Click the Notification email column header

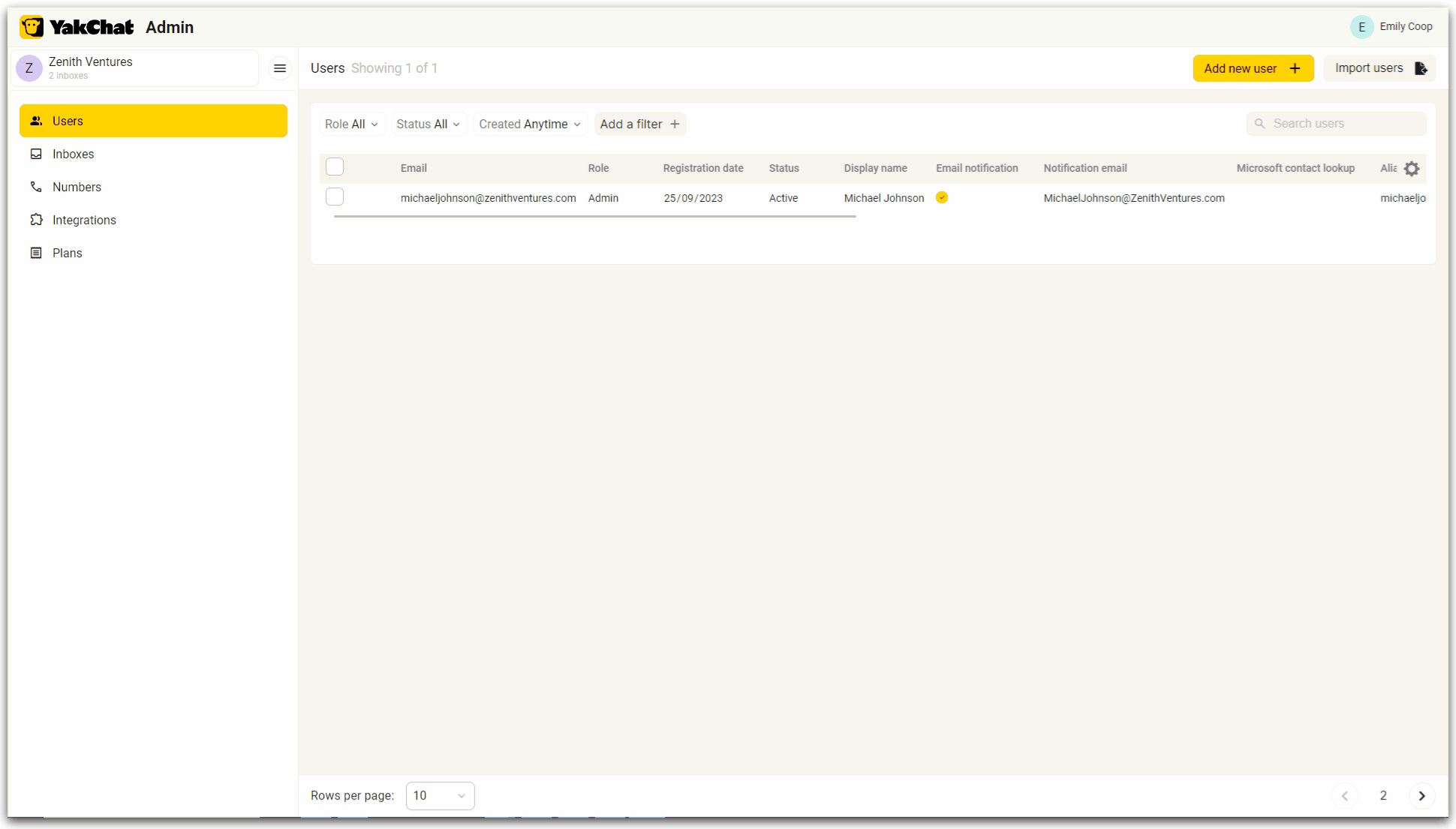(1085, 168)
